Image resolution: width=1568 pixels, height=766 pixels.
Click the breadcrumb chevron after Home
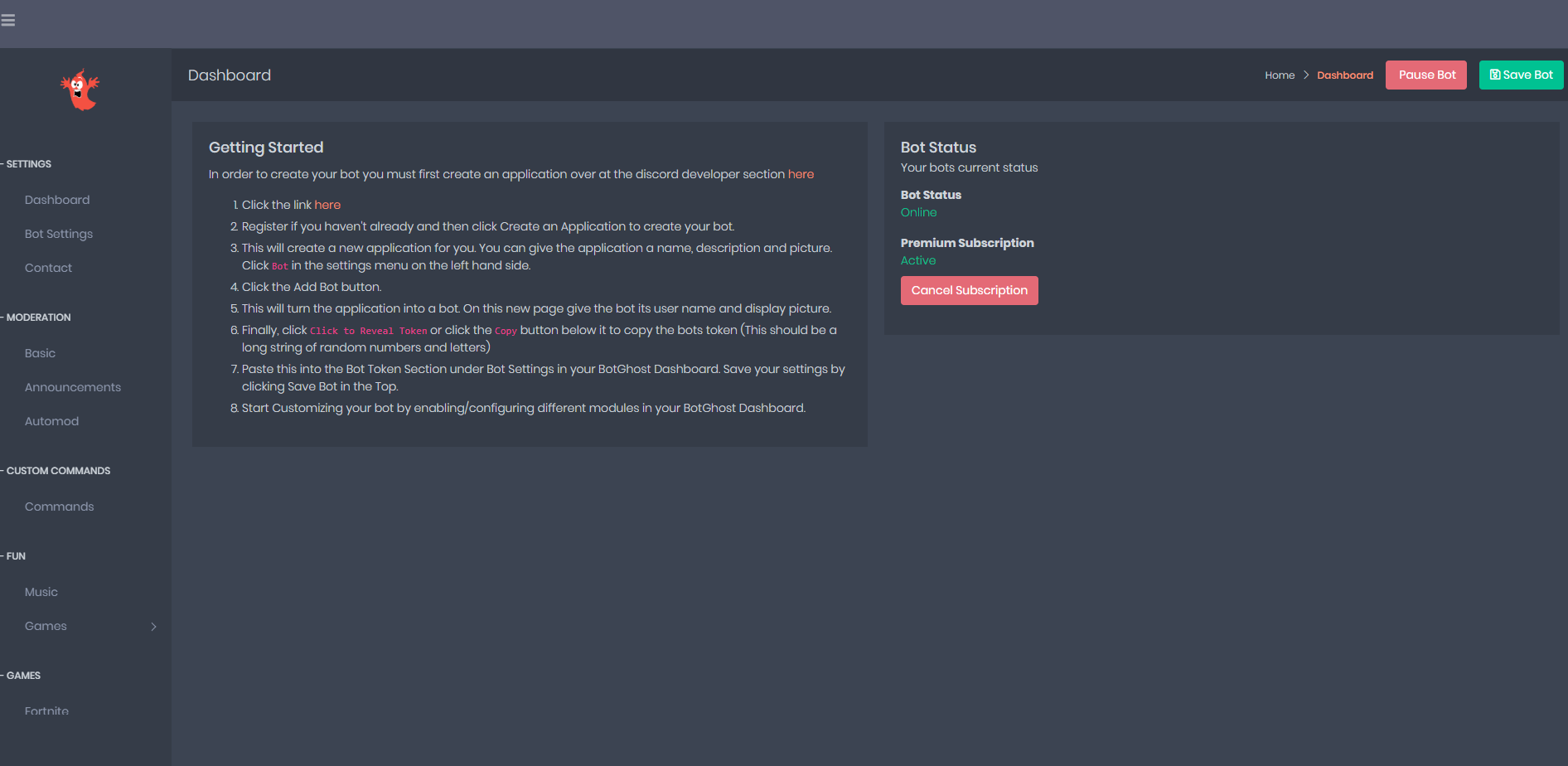(x=1305, y=75)
